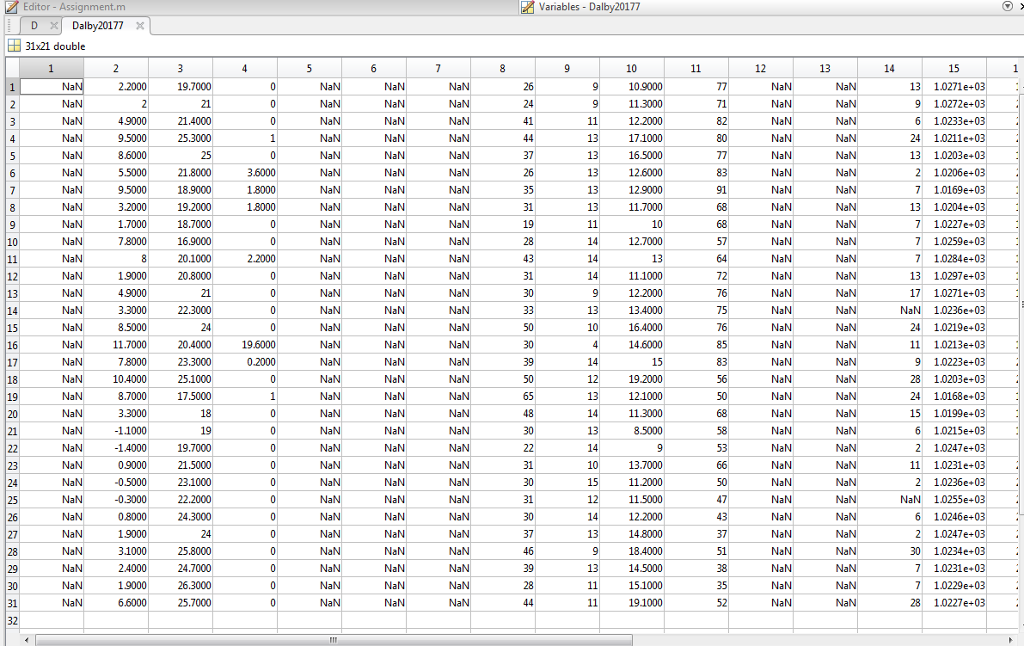Close the Dalby20177 variable tab

(140, 25)
